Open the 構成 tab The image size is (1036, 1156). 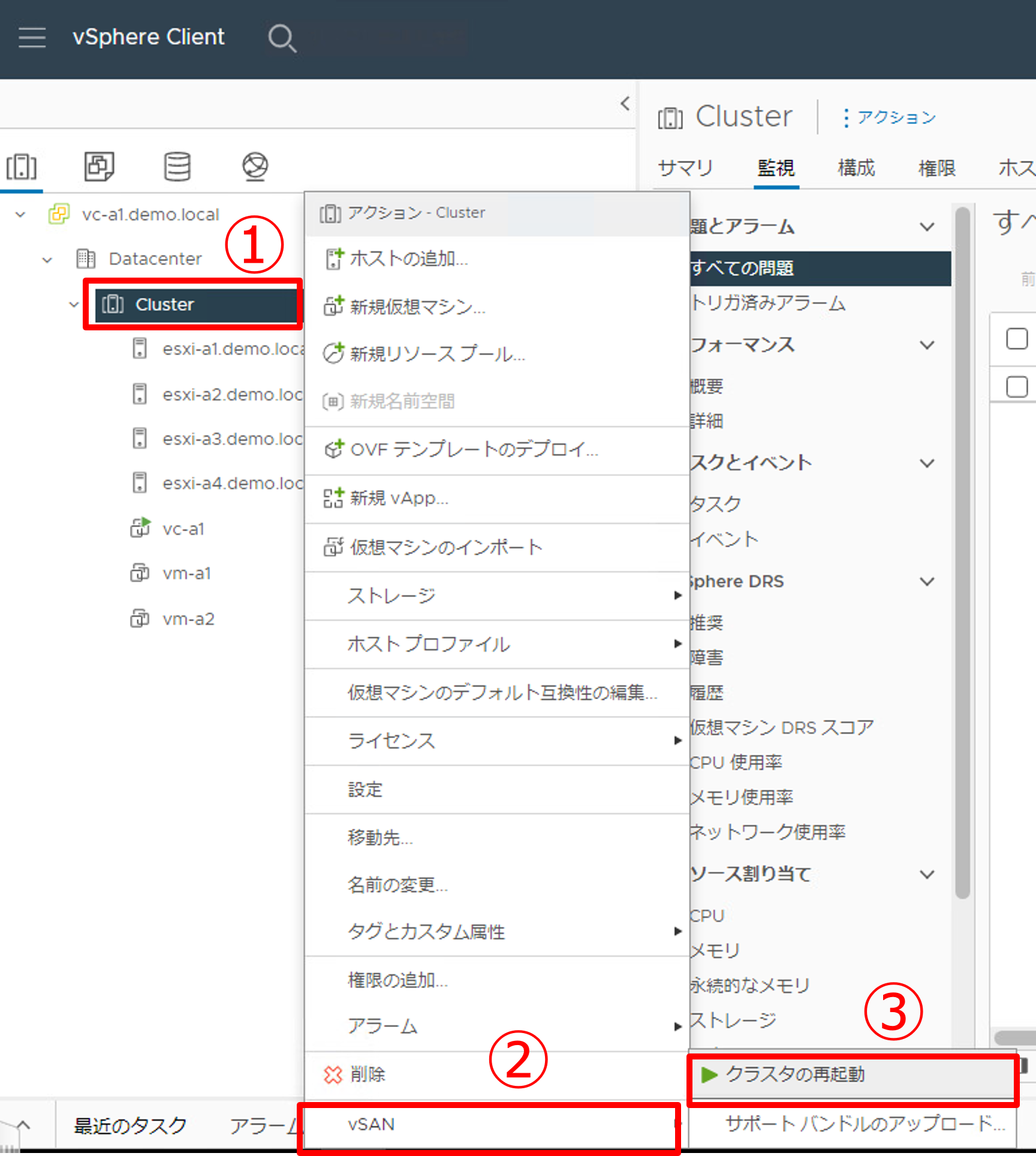pyautogui.click(x=856, y=168)
